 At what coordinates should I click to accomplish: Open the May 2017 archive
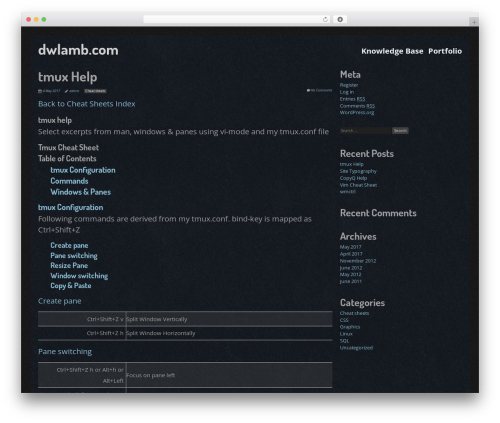click(350, 247)
